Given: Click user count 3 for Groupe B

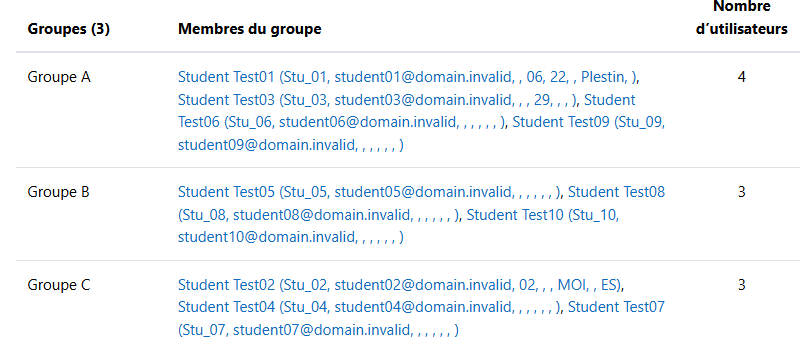Looking at the screenshot, I should (742, 192).
